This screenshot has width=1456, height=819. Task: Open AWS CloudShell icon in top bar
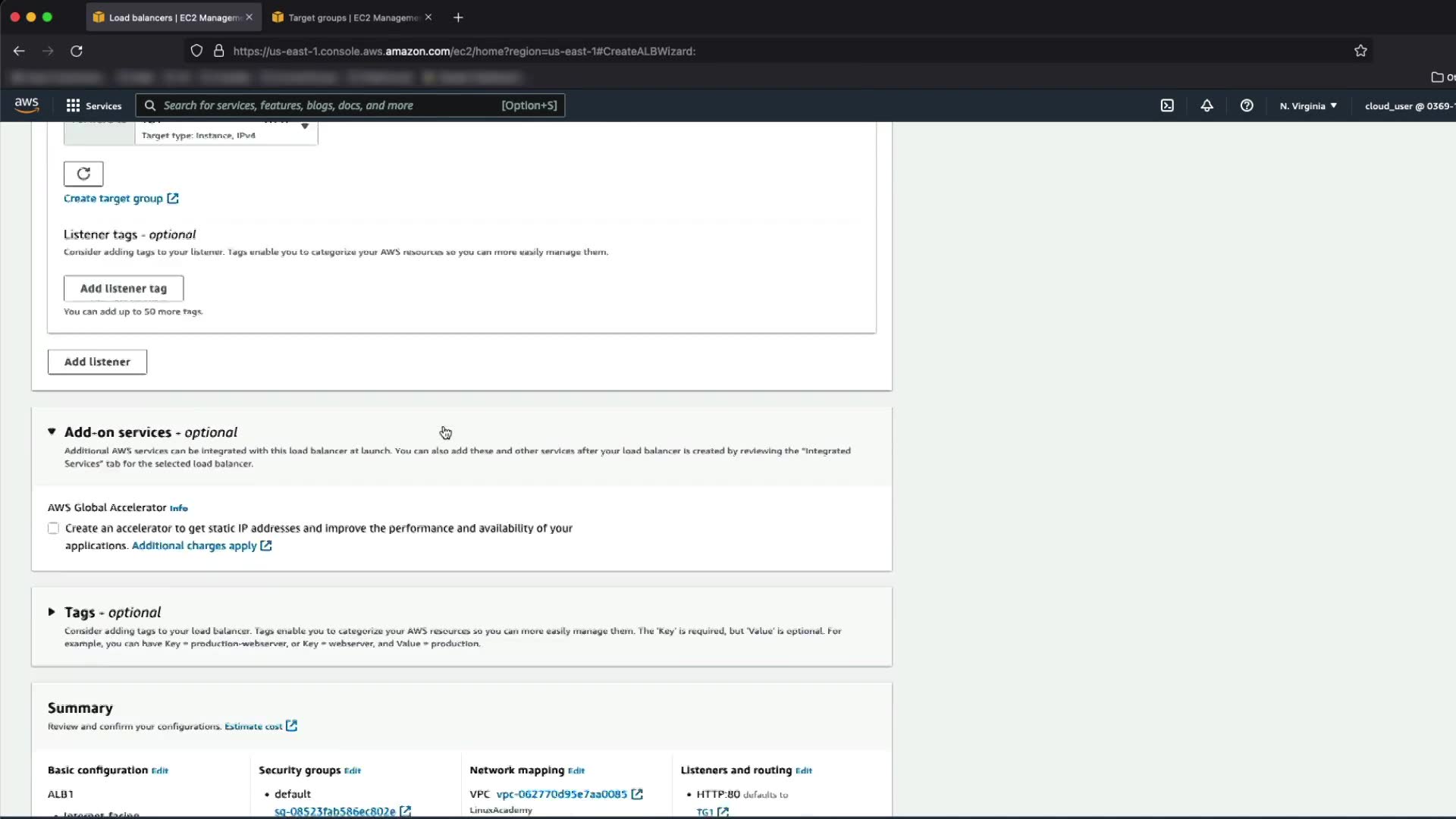[x=1167, y=105]
